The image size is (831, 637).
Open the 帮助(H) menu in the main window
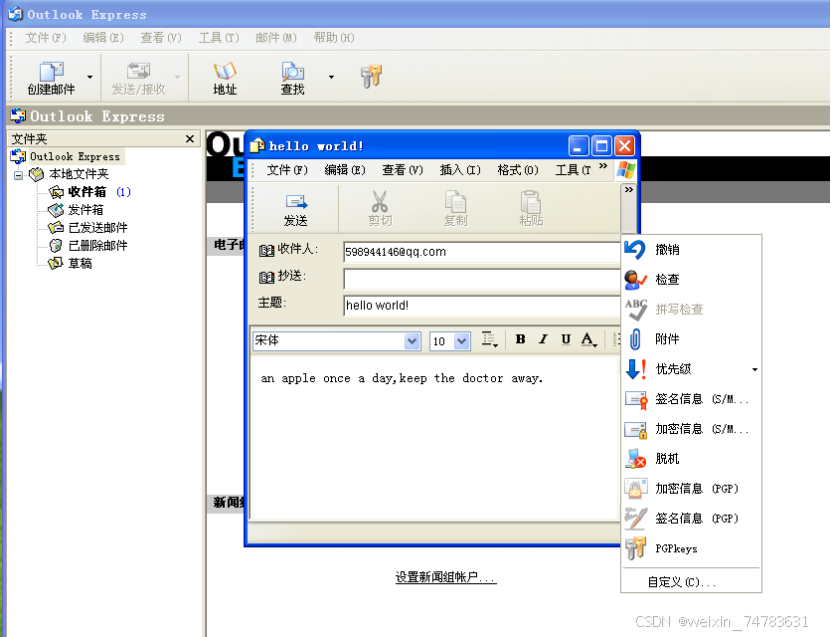[x=333, y=38]
